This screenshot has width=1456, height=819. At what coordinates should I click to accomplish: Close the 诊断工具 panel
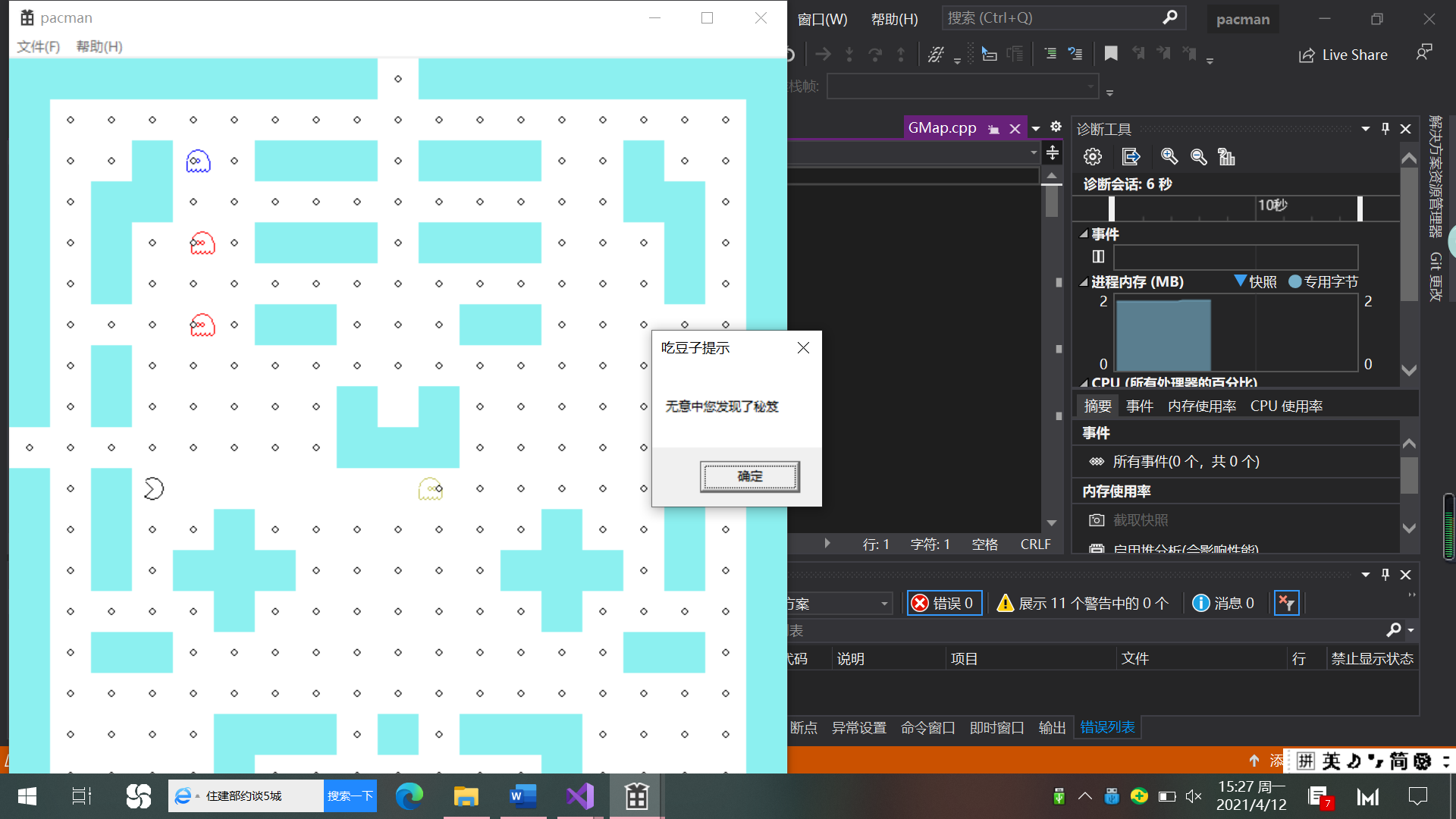1405,129
